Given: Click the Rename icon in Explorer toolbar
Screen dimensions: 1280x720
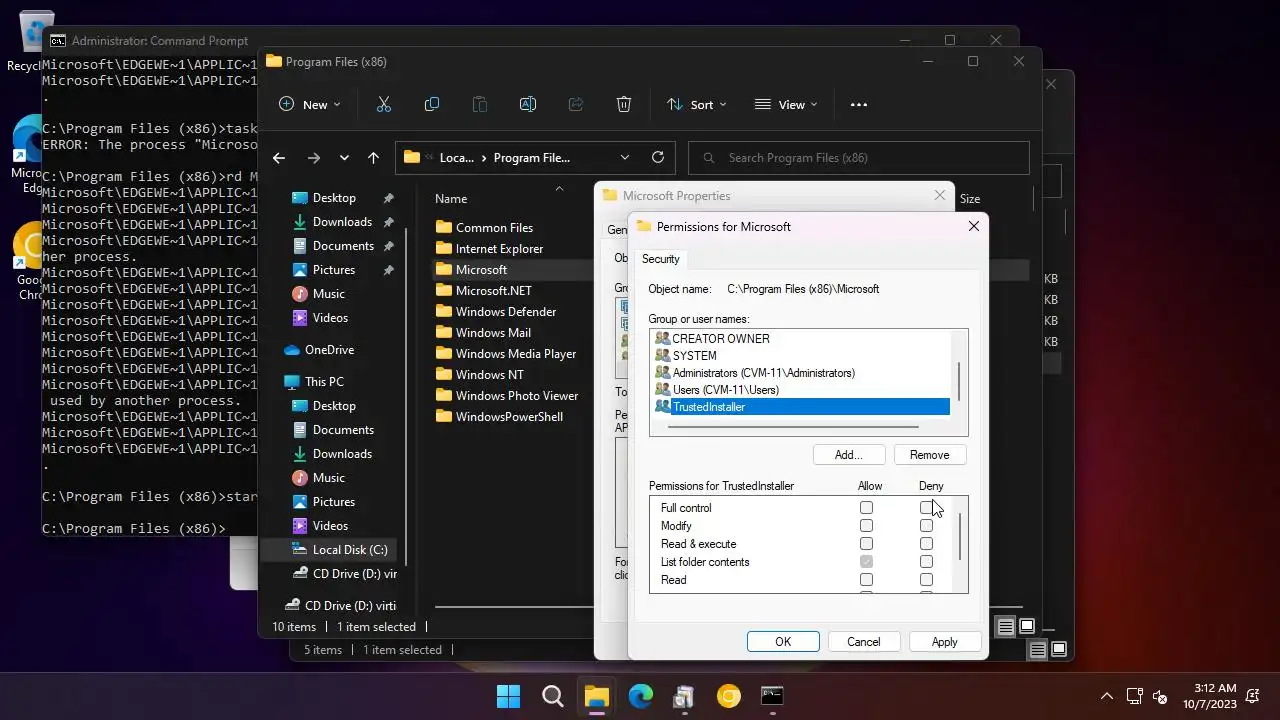Looking at the screenshot, I should 528,104.
